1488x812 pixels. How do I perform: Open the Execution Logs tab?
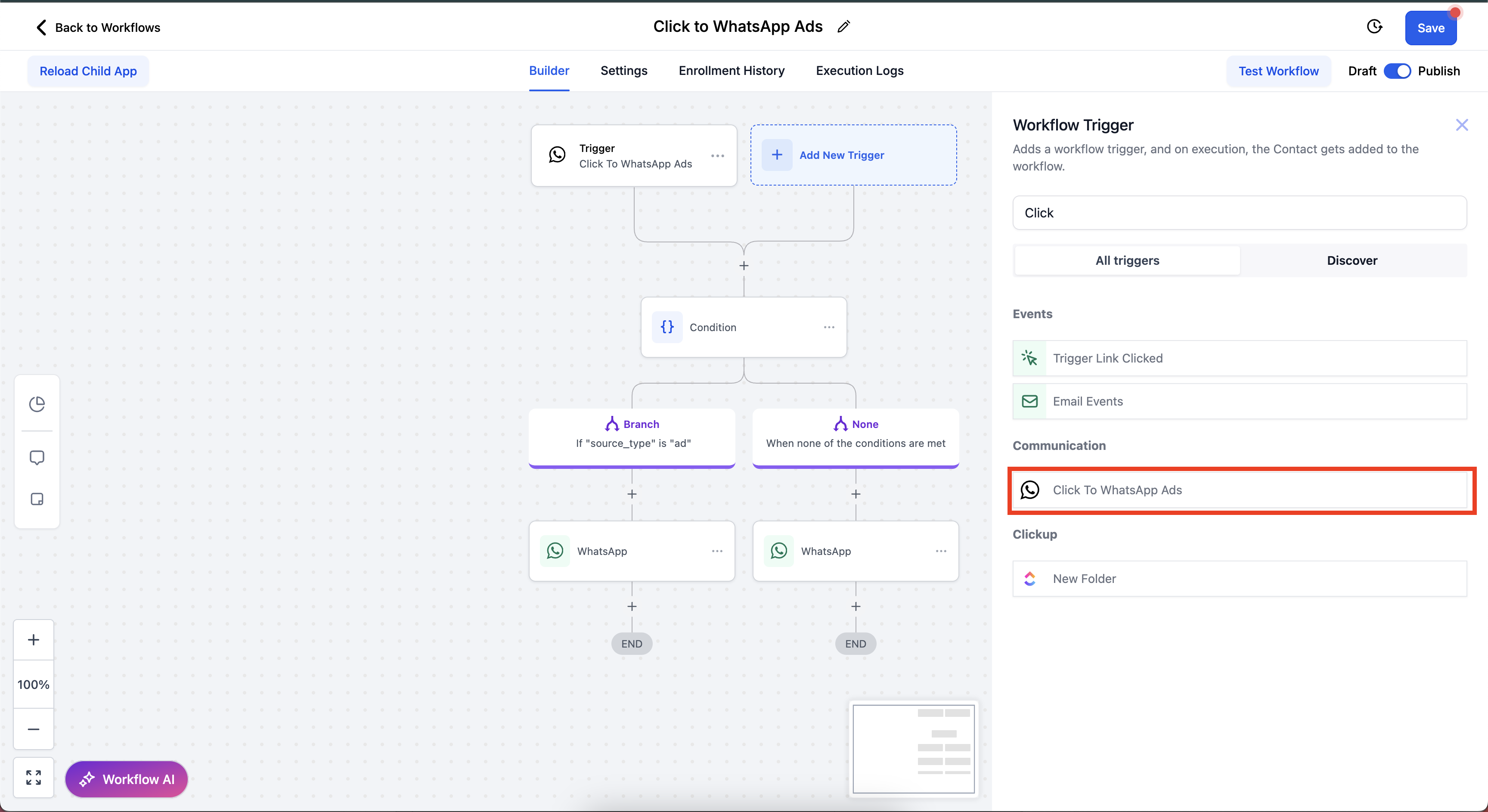coord(859,71)
